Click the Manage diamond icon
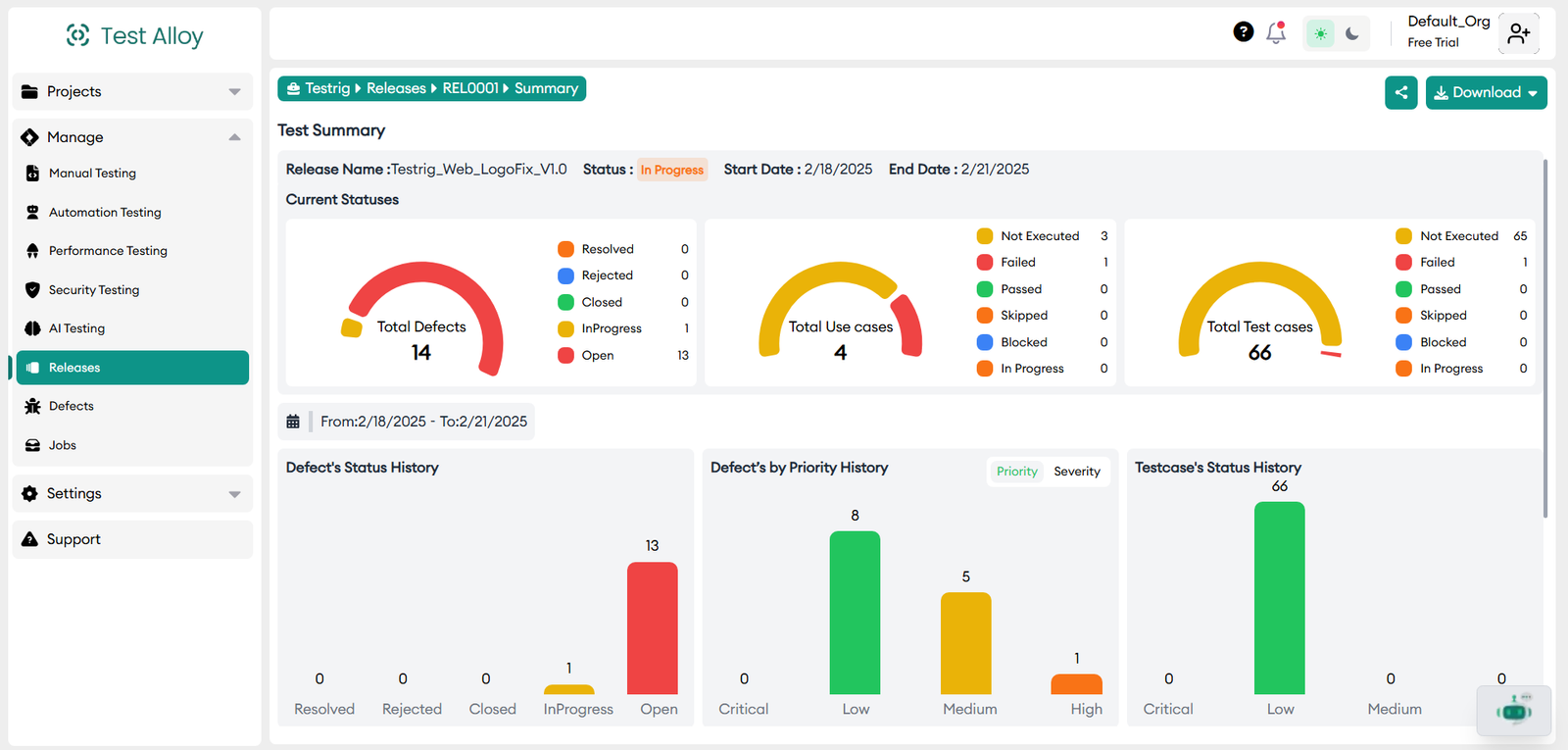Image resolution: width=1568 pixels, height=750 pixels. pyautogui.click(x=29, y=137)
